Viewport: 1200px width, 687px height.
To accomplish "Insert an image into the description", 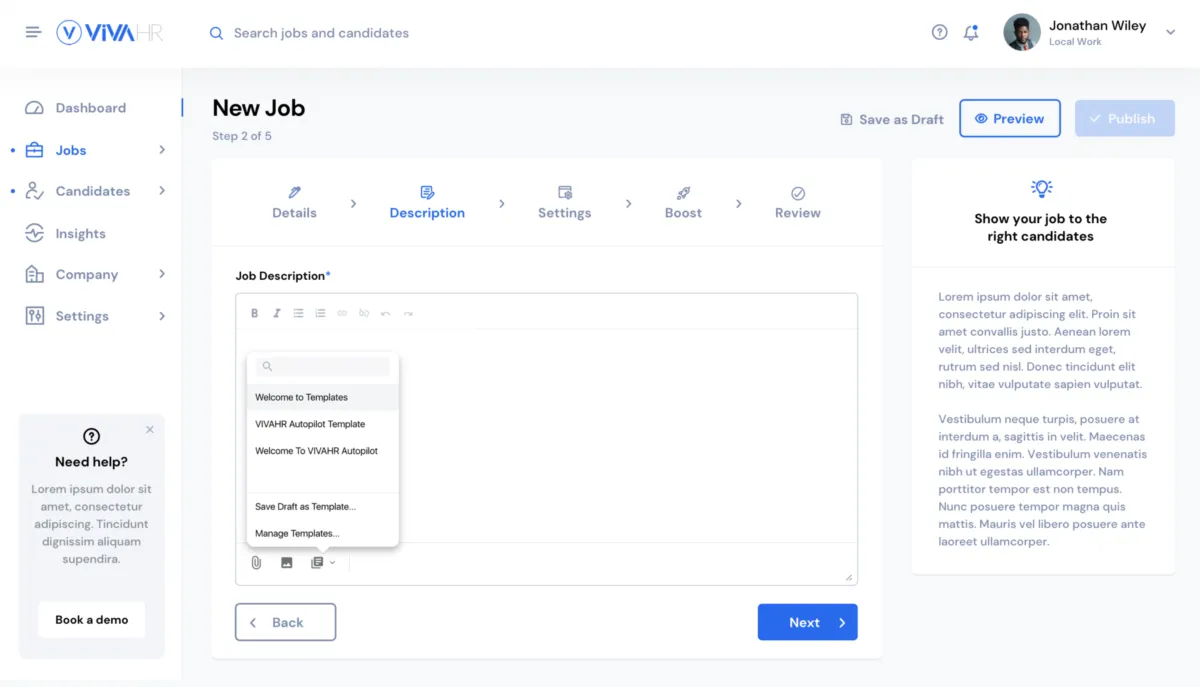I will point(287,563).
